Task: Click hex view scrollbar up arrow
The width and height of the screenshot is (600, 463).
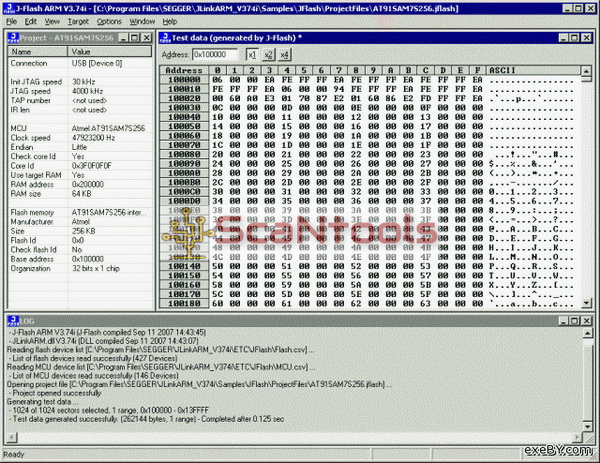Action: click(587, 71)
